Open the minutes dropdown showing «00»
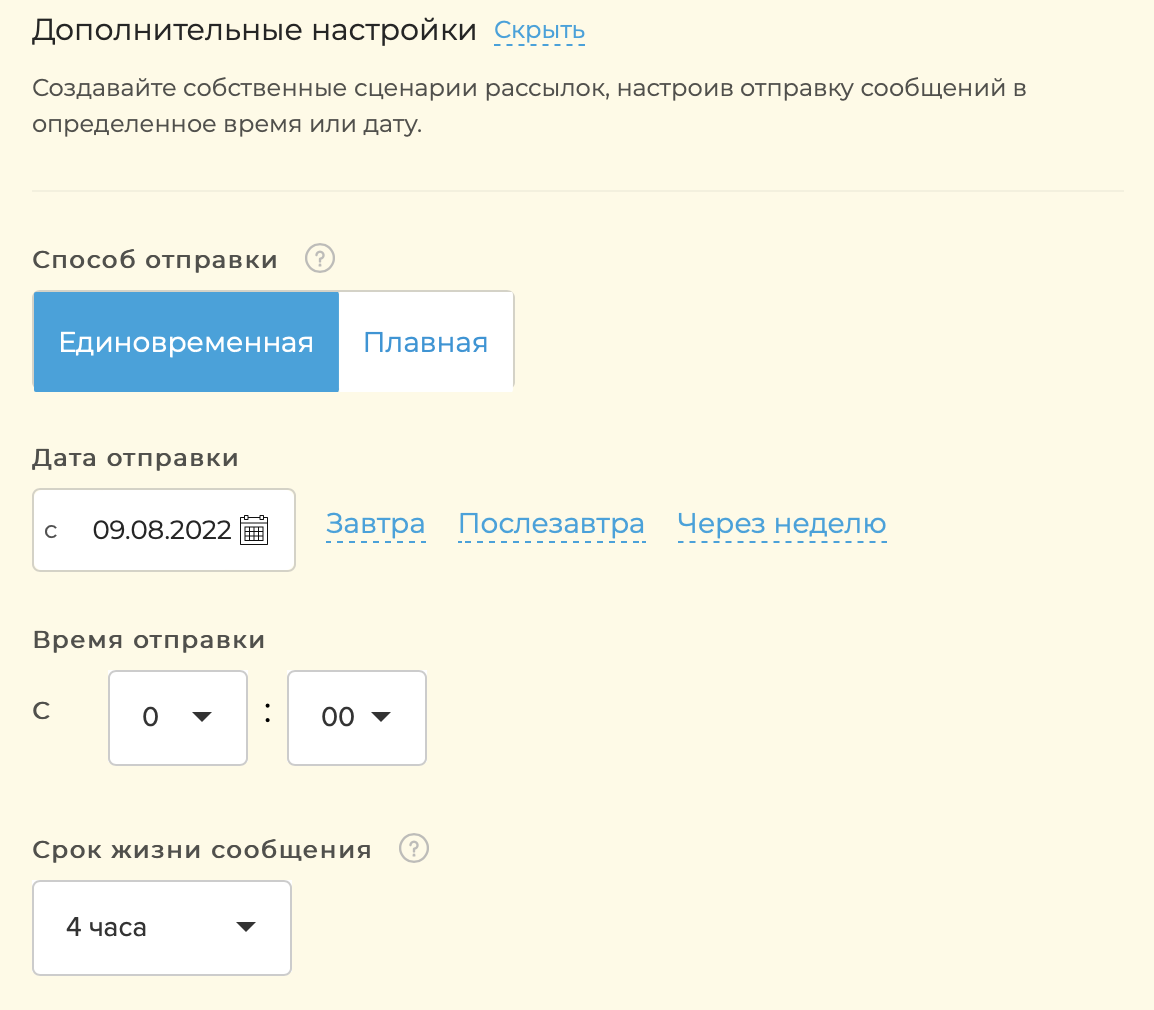 [x=356, y=717]
